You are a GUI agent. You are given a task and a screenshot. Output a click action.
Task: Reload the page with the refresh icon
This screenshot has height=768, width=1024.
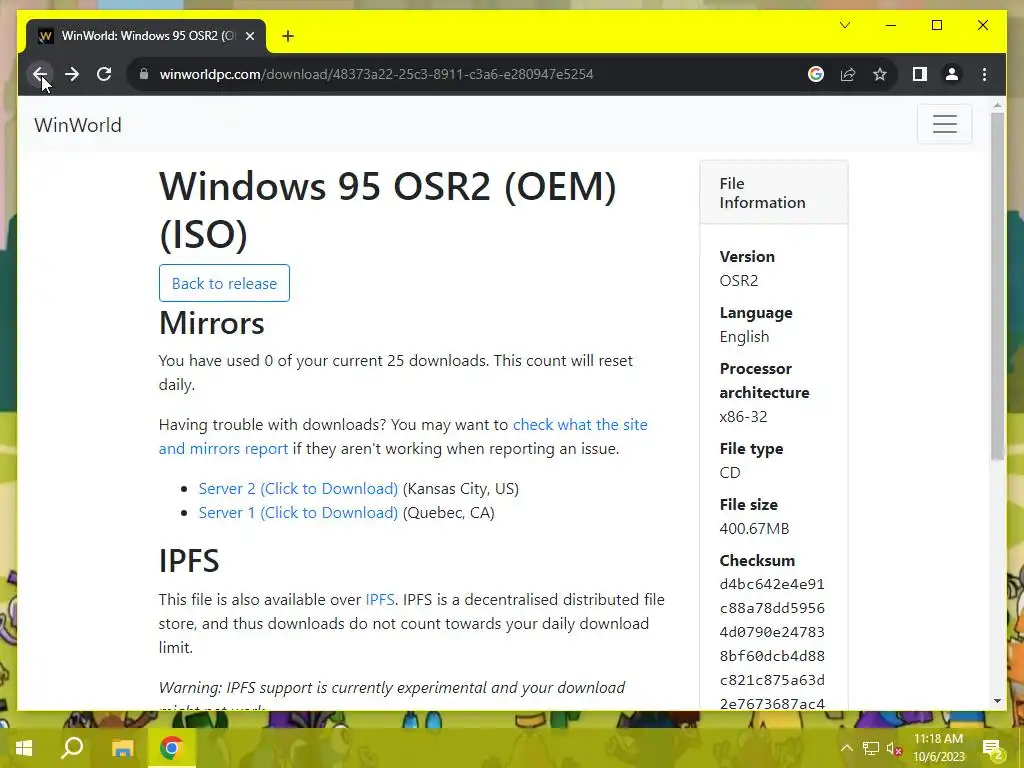tap(104, 74)
